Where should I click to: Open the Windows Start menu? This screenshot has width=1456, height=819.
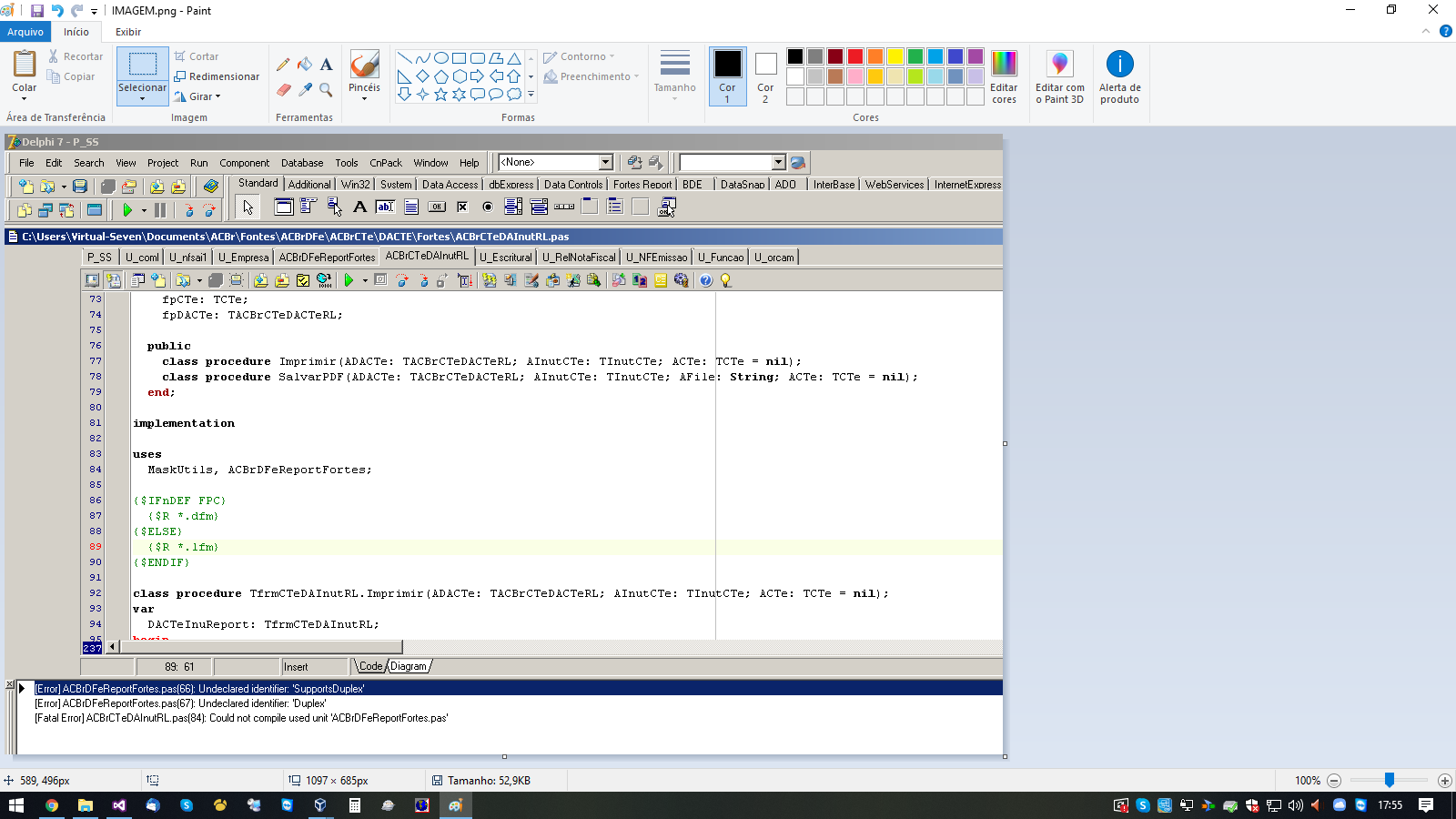(x=16, y=805)
